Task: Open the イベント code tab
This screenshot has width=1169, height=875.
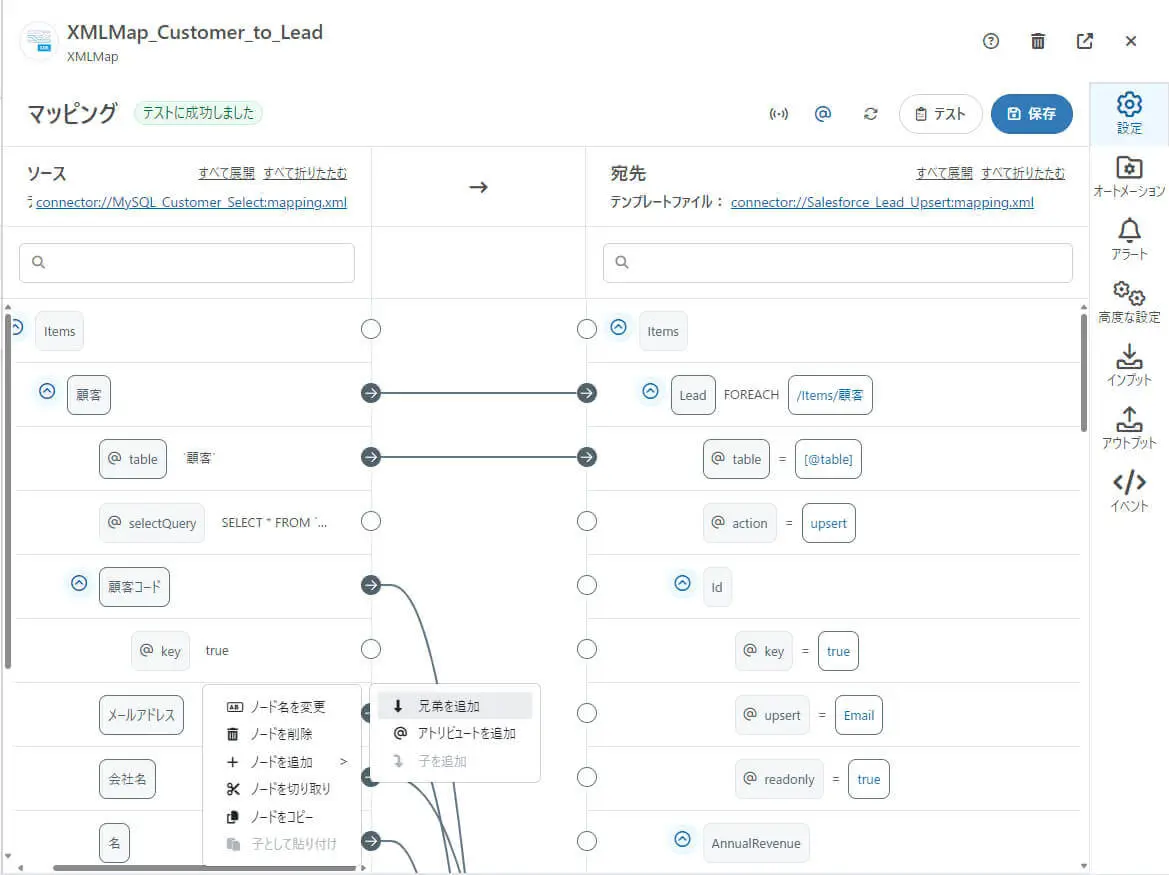Action: point(1129,491)
